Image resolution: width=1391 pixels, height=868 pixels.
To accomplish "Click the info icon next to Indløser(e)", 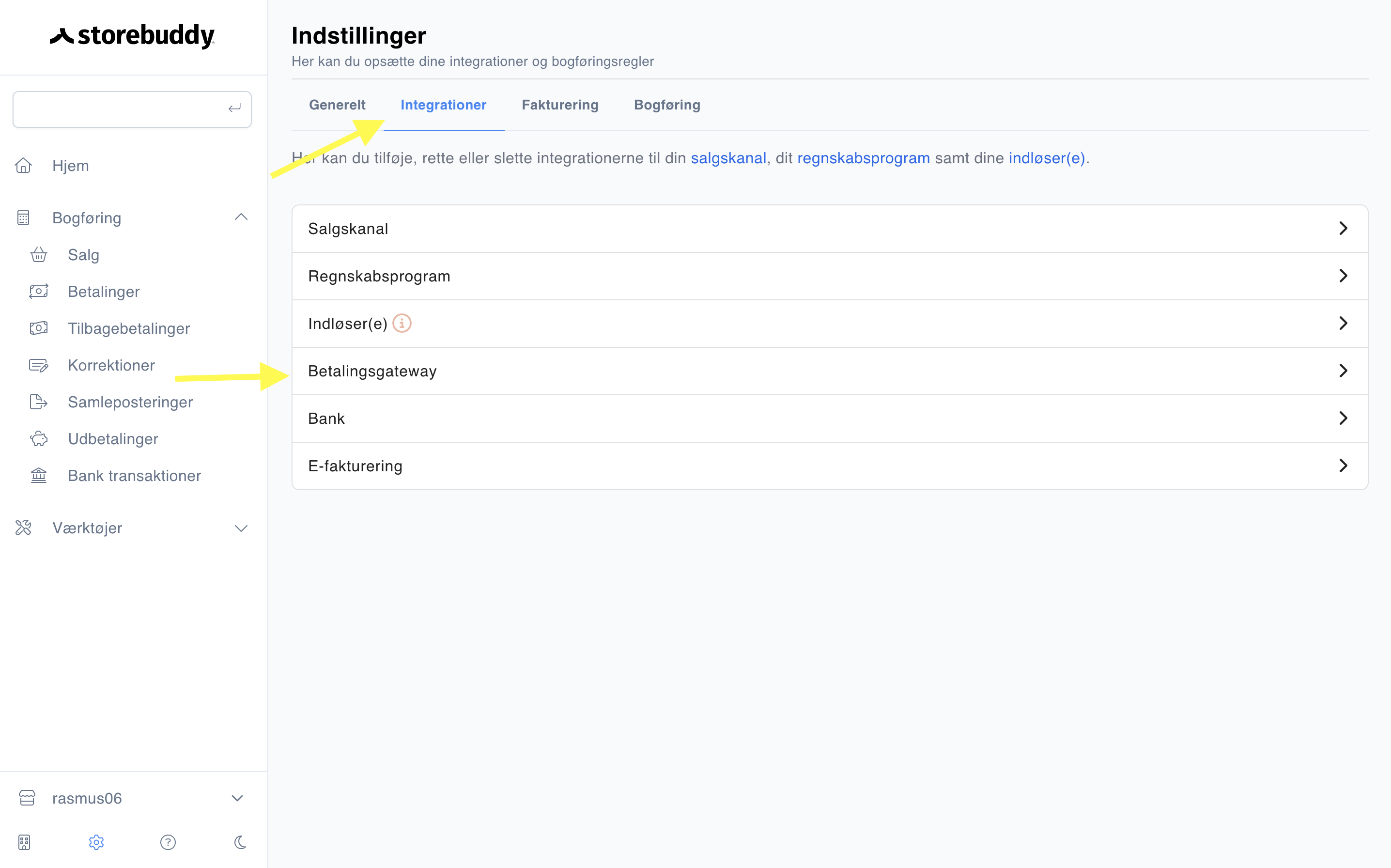I will [402, 323].
